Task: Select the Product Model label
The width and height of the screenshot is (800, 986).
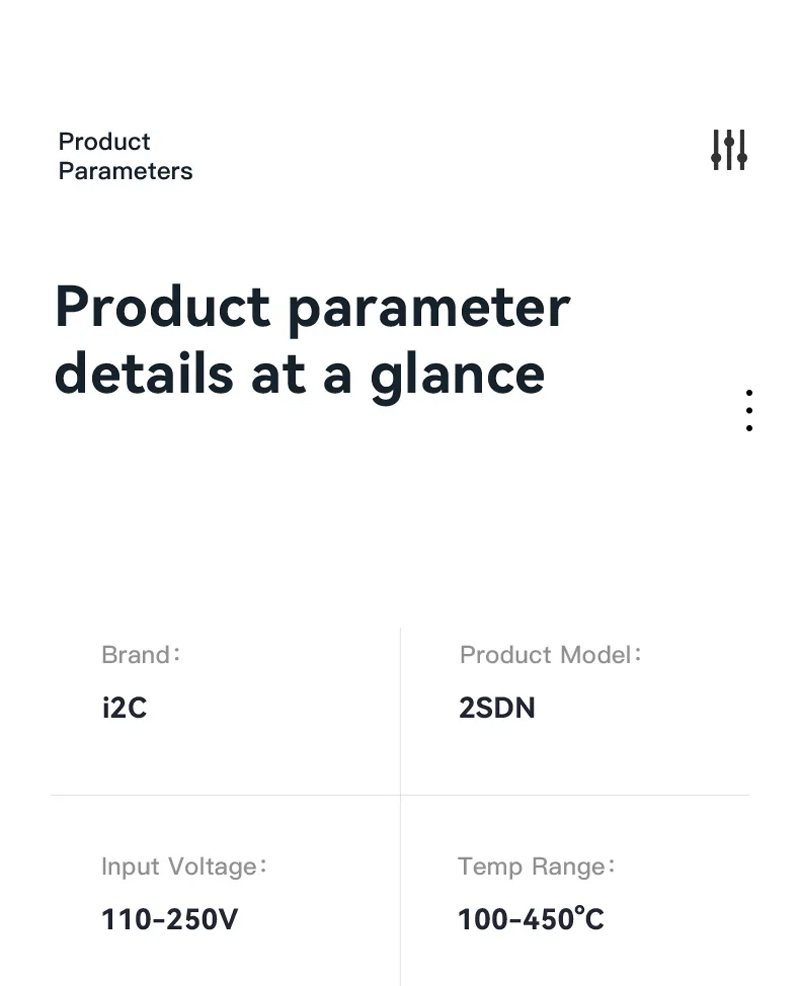Action: (x=550, y=655)
